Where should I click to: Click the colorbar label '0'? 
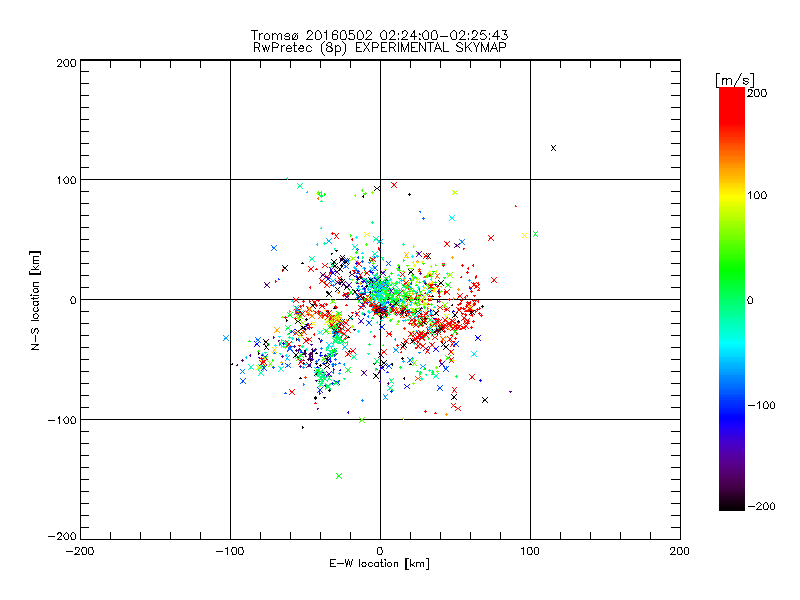click(x=750, y=301)
